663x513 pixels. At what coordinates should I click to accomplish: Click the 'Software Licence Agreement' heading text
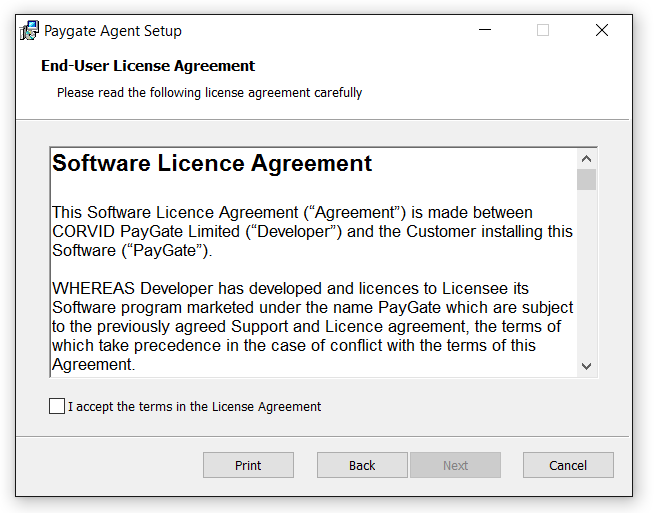[212, 163]
